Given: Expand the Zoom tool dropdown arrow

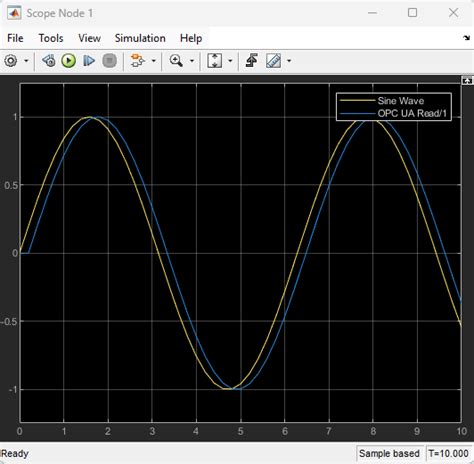Looking at the screenshot, I should (192, 61).
